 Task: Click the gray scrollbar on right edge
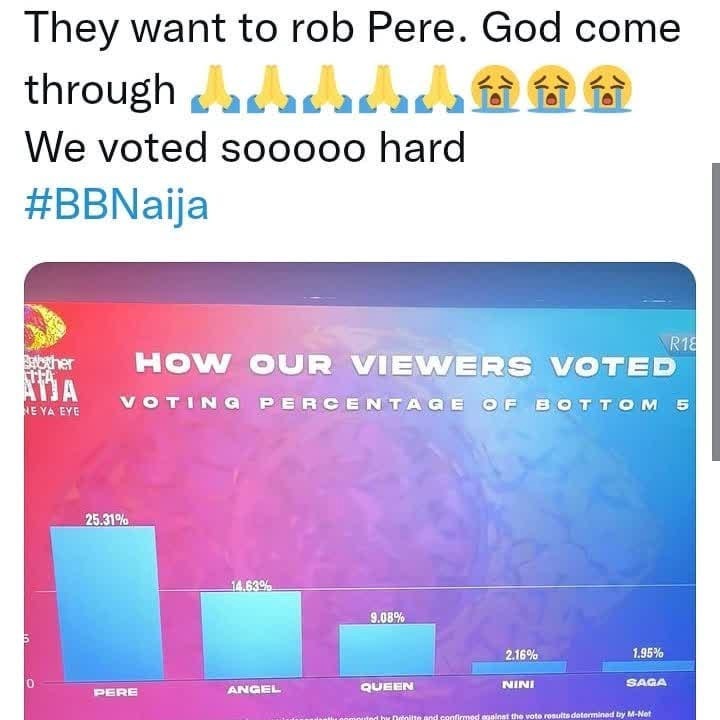tap(716, 311)
